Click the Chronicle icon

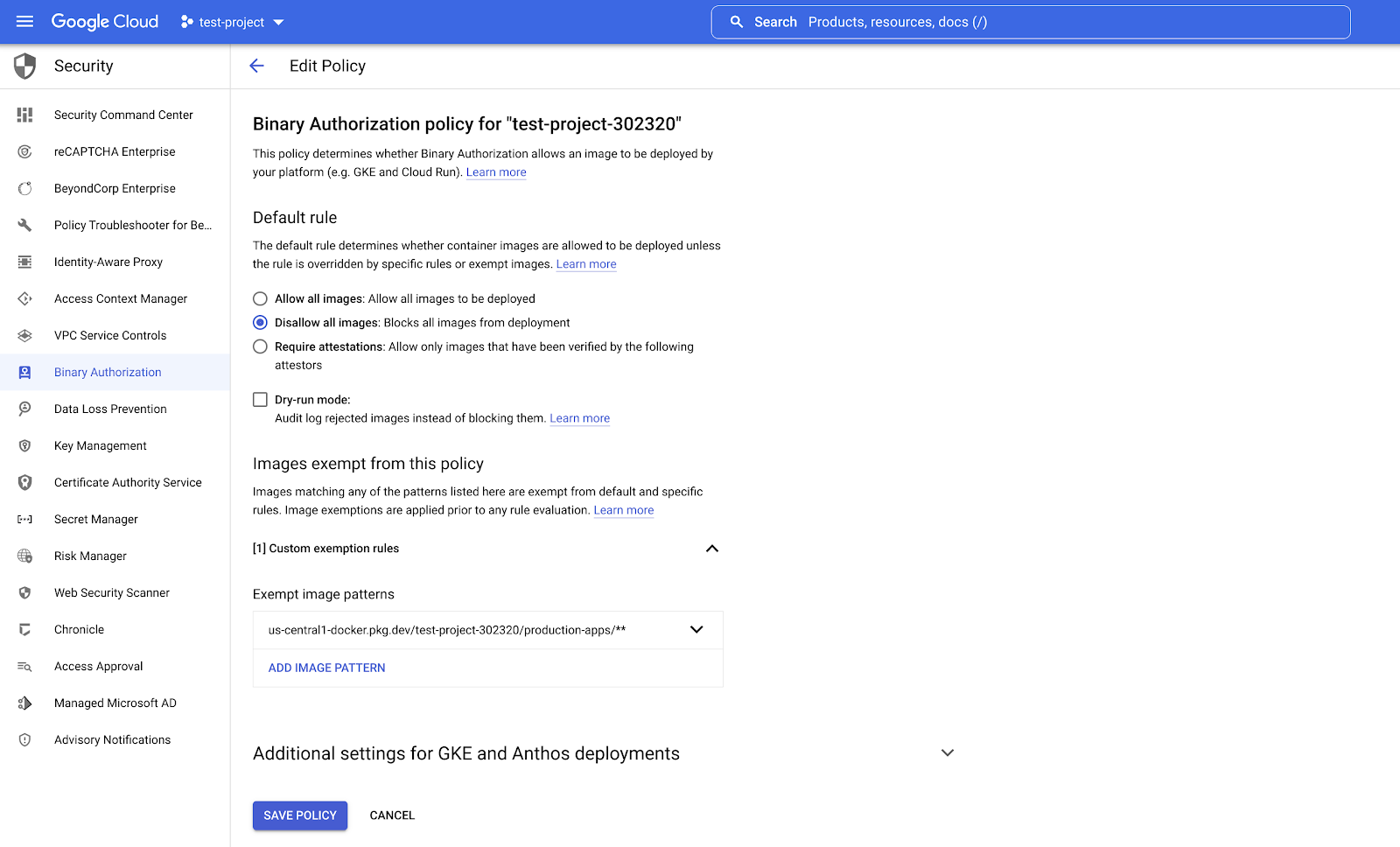click(24, 629)
